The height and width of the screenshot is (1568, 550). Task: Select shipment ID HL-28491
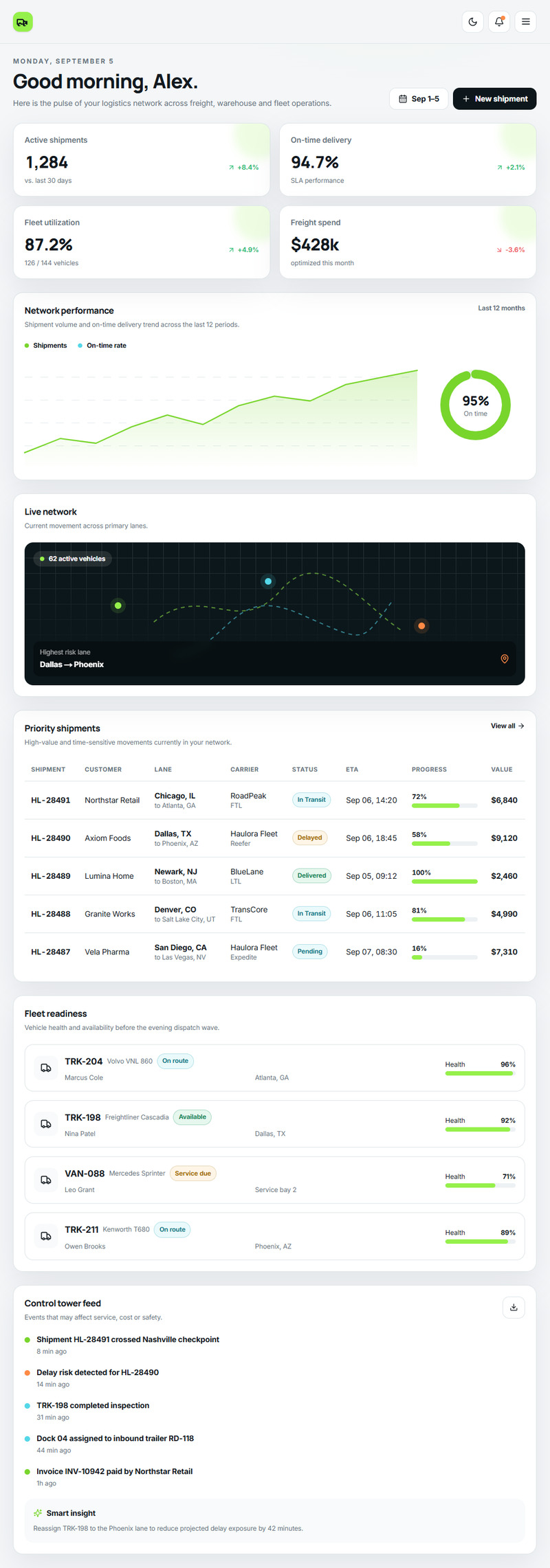[51, 800]
